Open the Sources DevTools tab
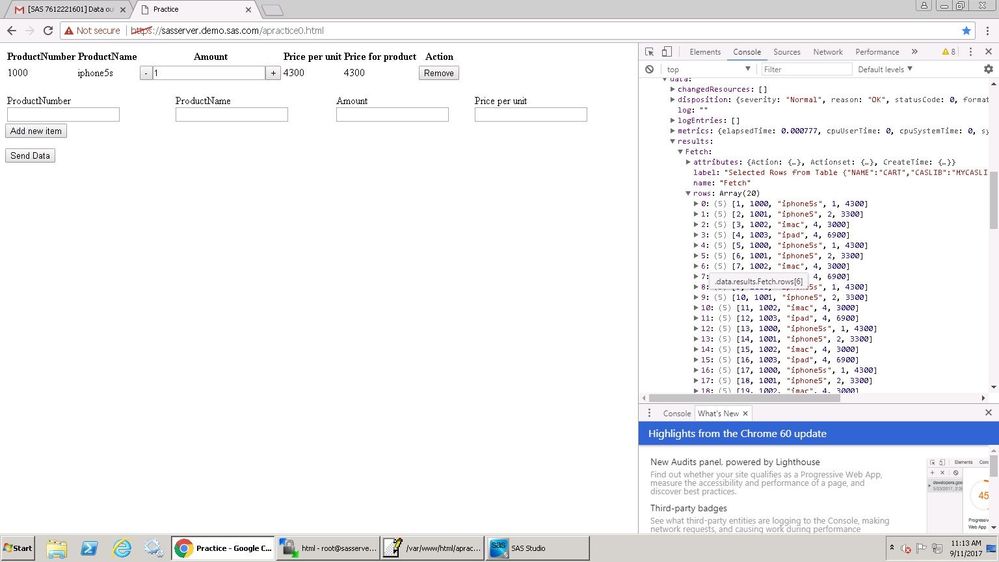 [x=787, y=52]
